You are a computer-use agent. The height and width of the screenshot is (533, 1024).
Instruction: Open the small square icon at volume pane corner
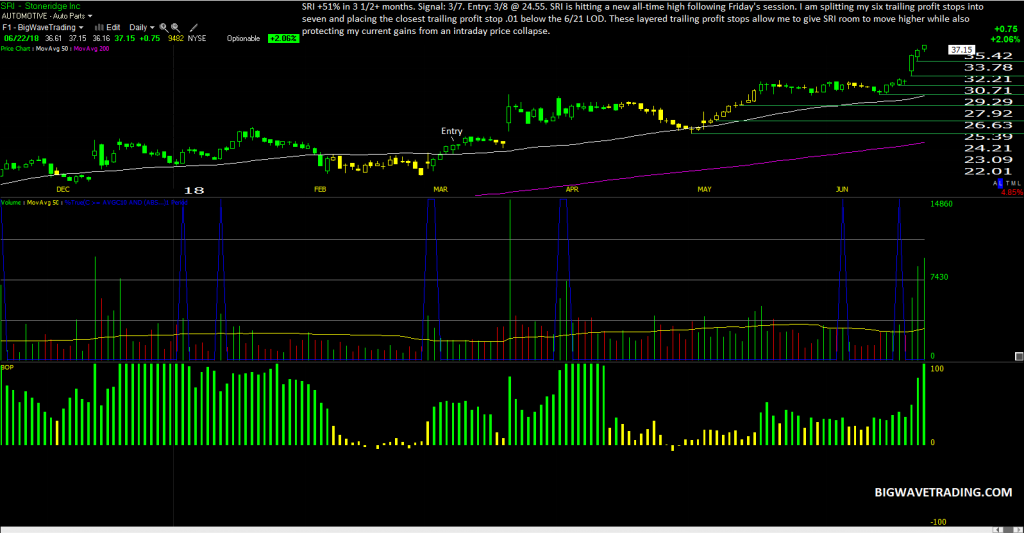(1019, 356)
